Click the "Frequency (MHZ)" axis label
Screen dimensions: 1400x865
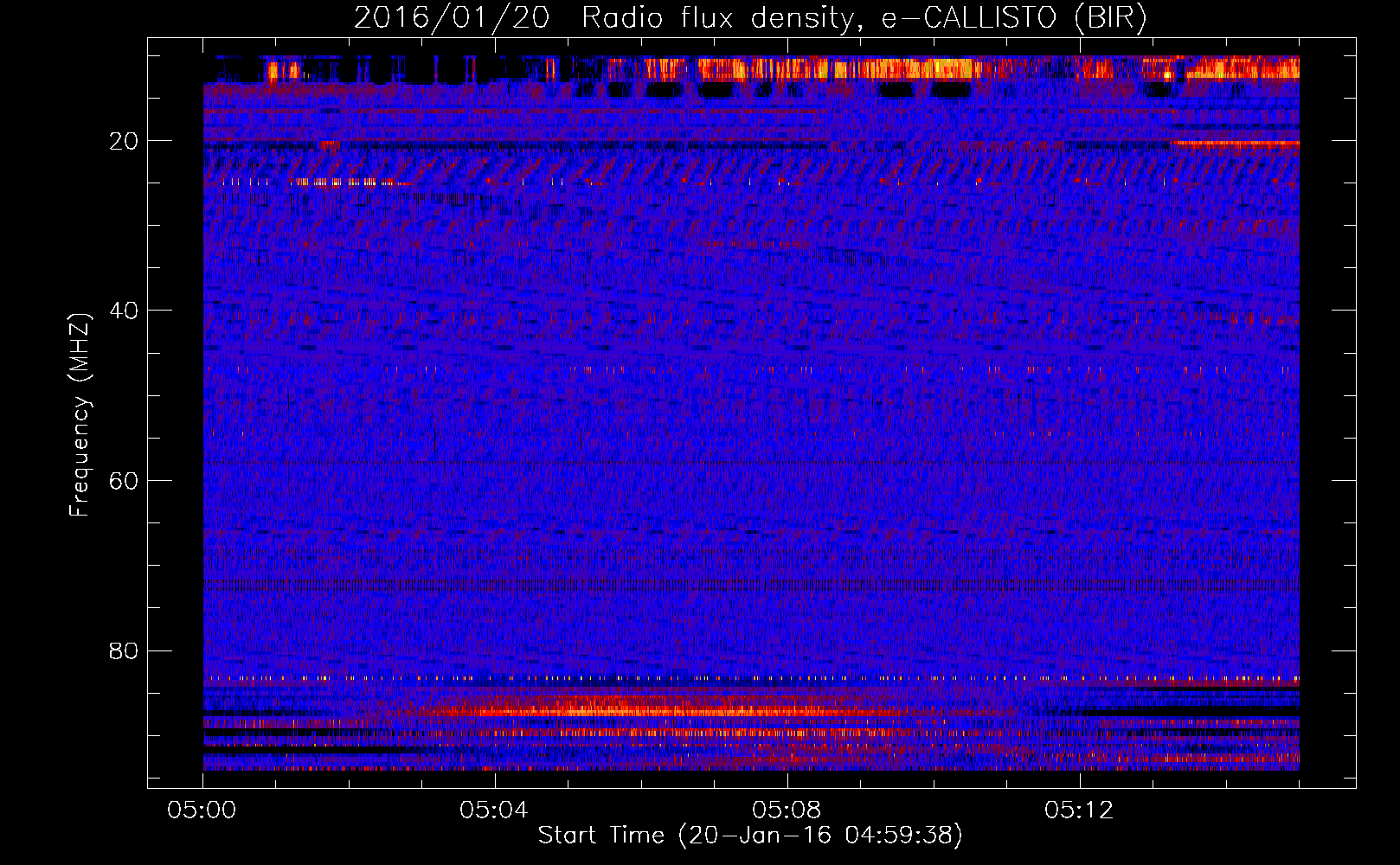point(79,415)
